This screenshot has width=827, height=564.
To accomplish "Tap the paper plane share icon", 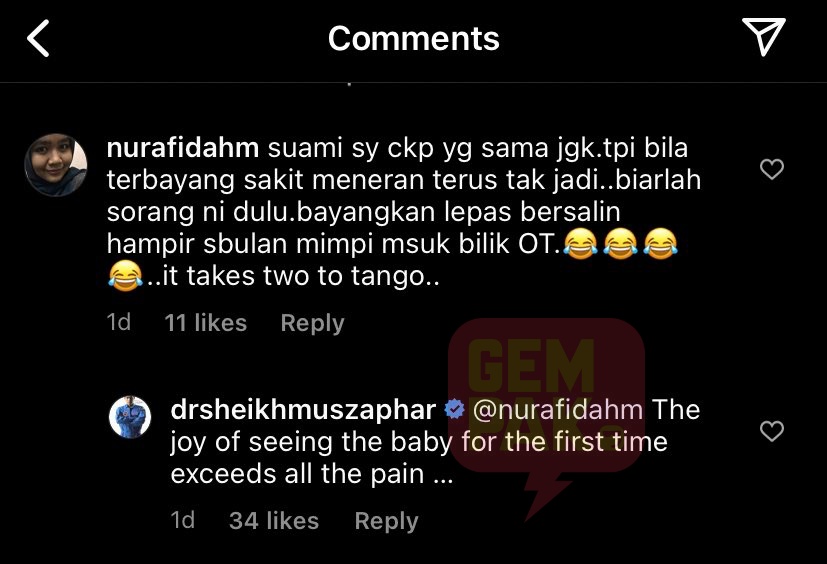I will click(x=763, y=36).
